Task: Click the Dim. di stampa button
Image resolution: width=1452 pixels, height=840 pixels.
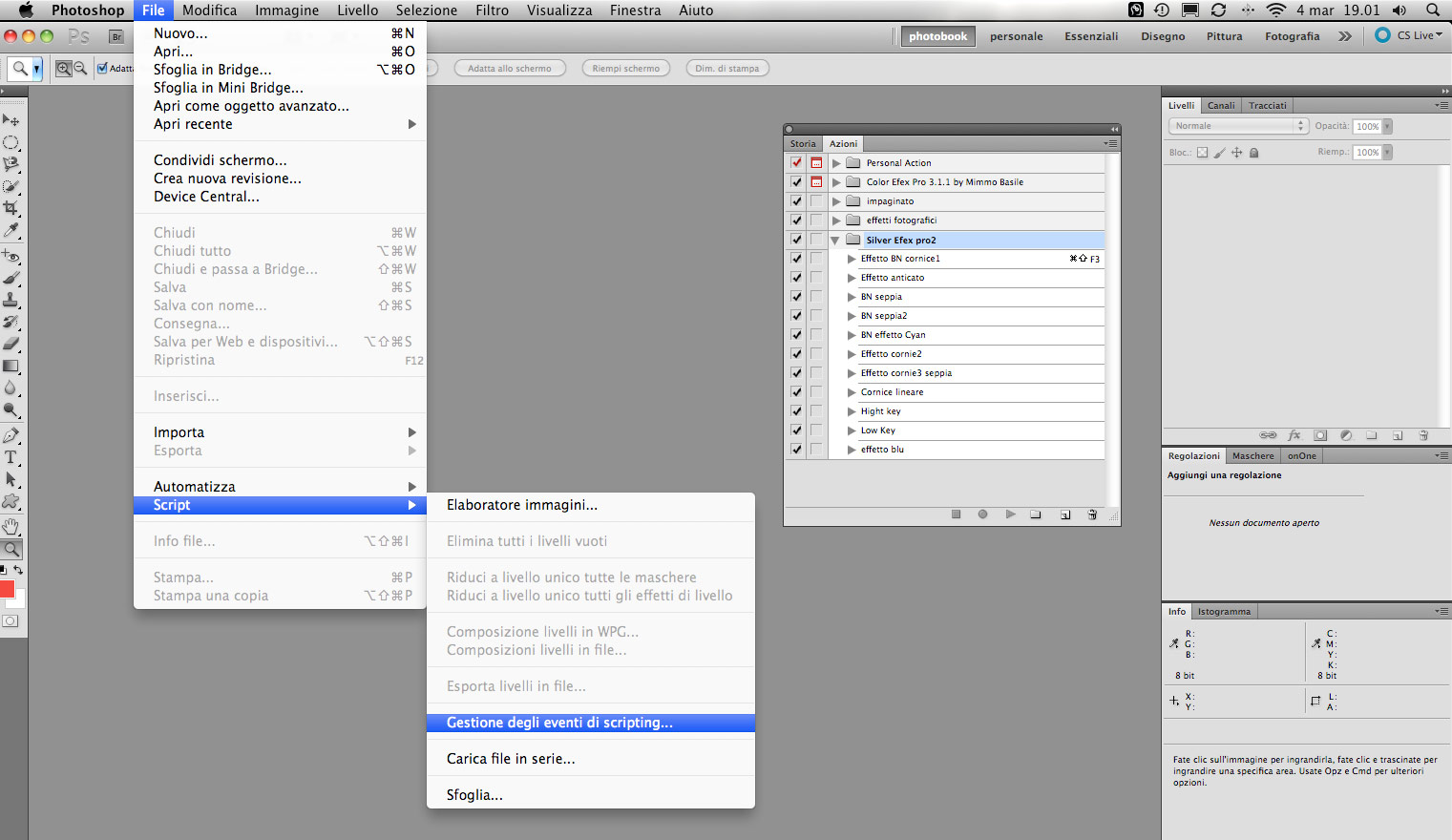Action: 728,68
